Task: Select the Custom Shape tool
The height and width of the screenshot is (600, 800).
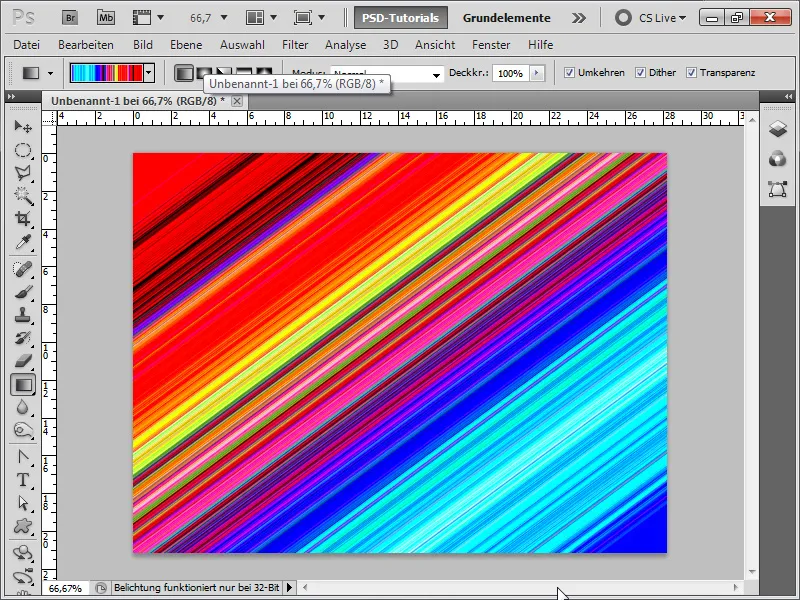Action: (23, 526)
